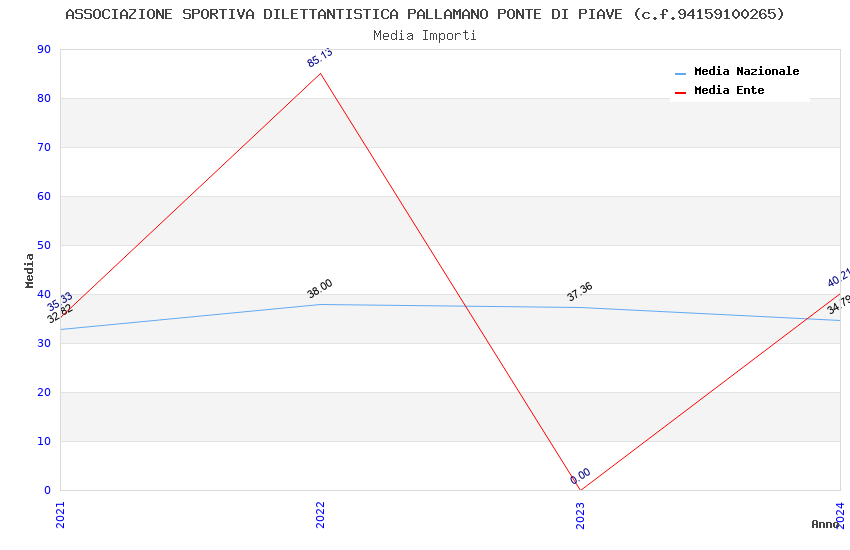
Task: Click the 35.33 data label for 2021
Action: (60, 300)
